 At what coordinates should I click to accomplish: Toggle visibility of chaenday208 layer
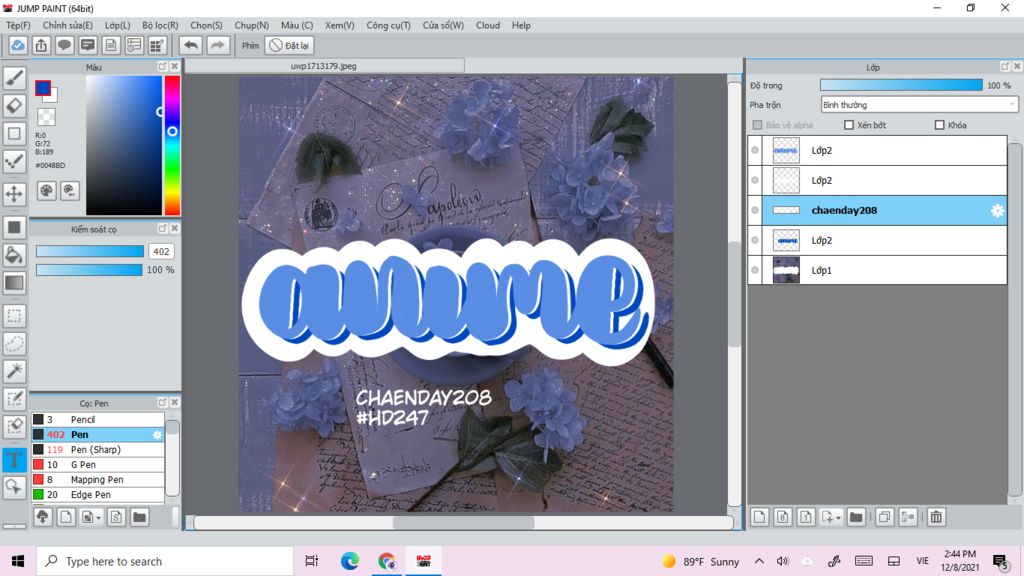pos(755,210)
